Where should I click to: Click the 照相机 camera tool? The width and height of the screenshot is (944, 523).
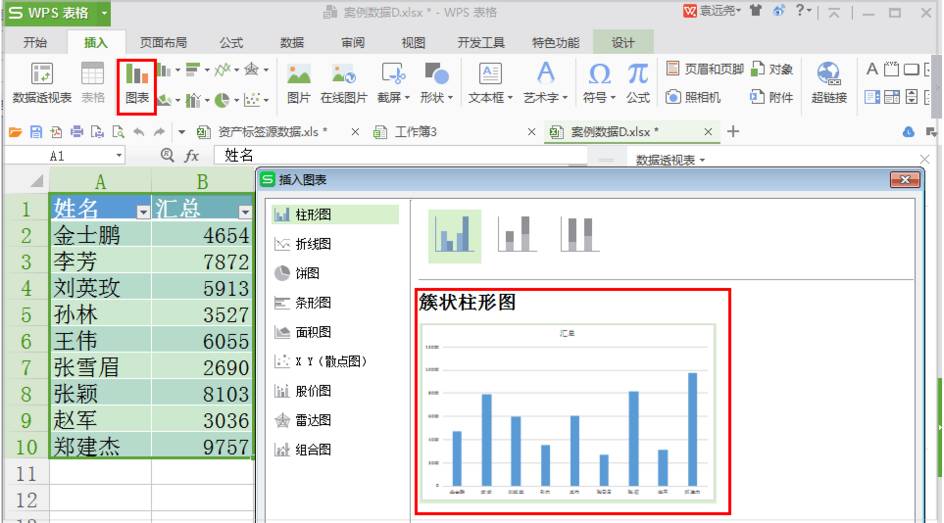pyautogui.click(x=693, y=97)
